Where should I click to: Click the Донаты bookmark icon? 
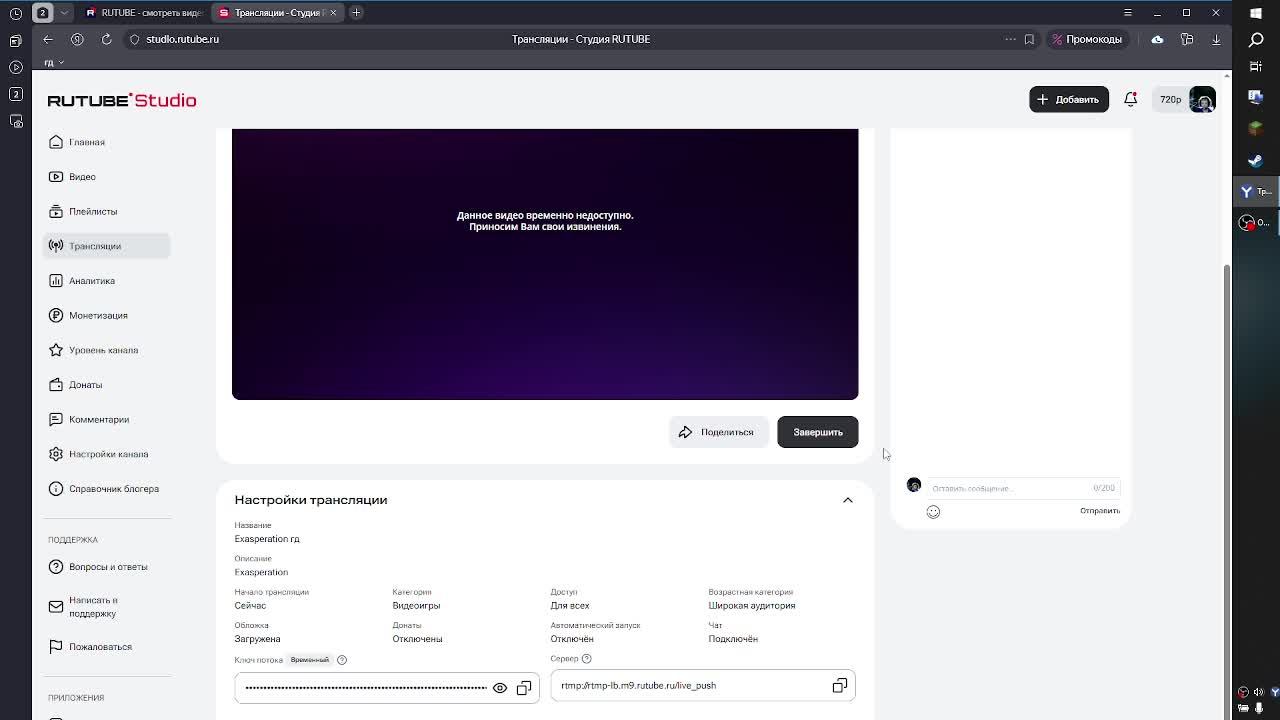[56, 385]
